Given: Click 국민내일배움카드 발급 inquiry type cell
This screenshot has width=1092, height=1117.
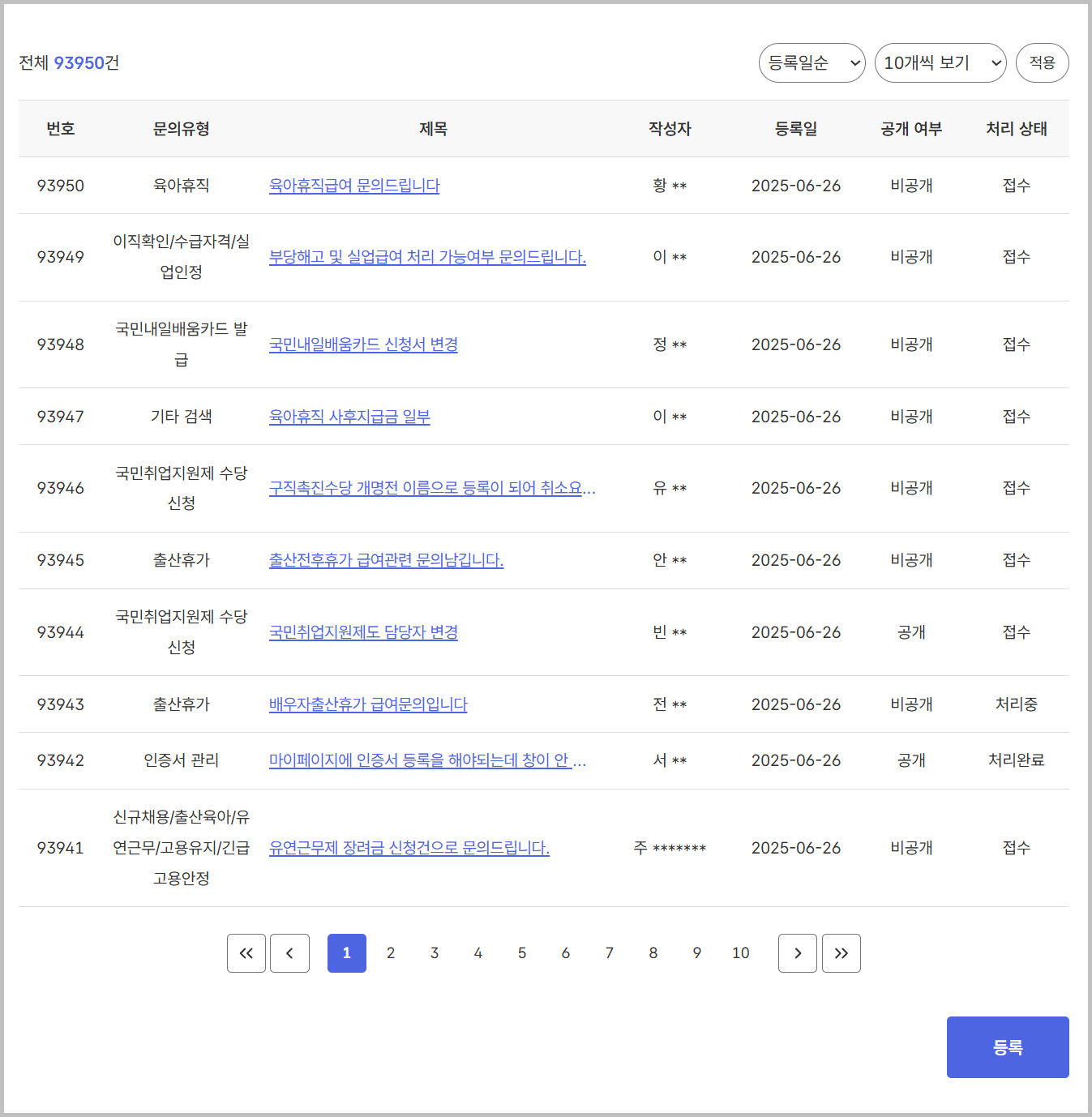Looking at the screenshot, I should (182, 345).
